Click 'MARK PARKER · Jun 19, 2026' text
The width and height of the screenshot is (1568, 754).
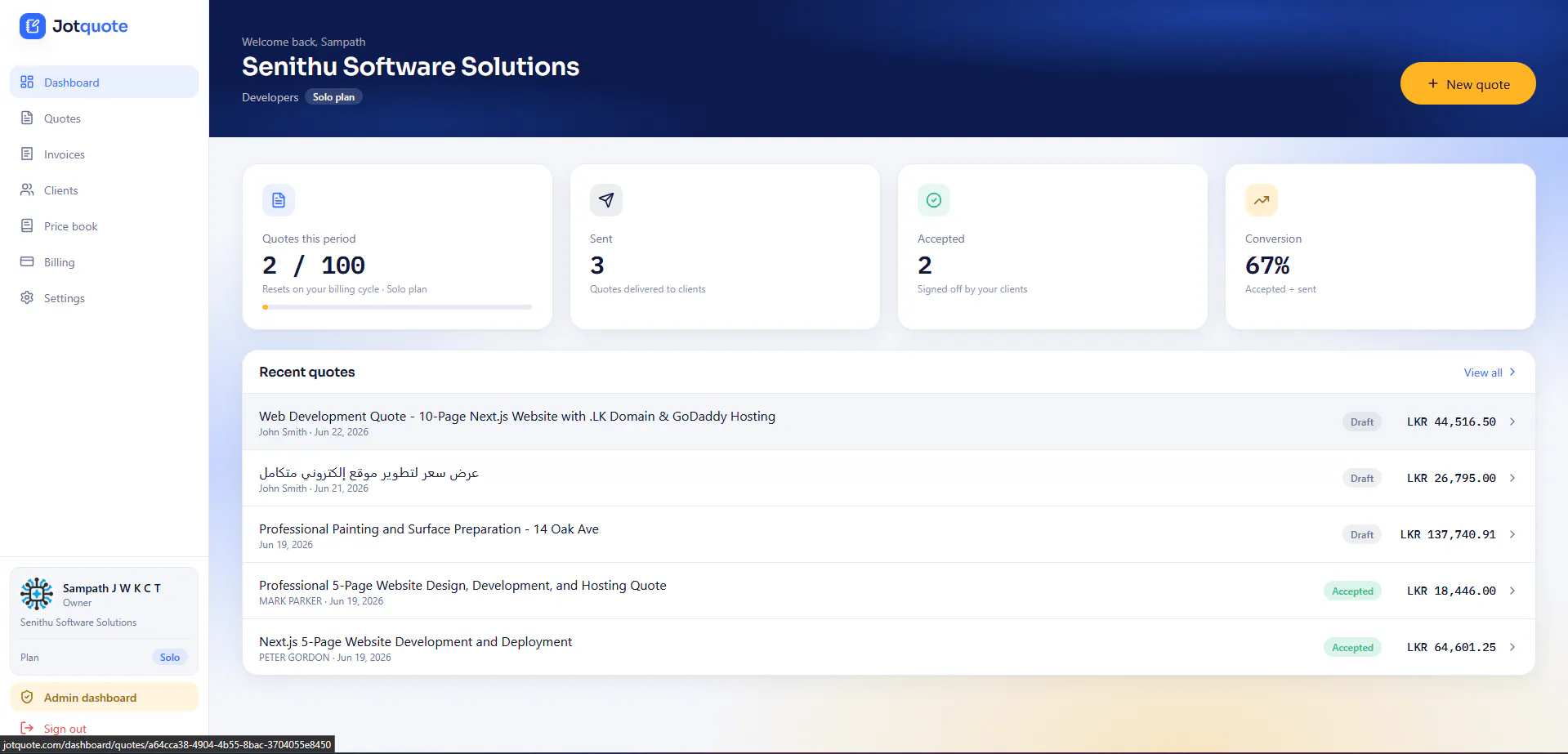(x=321, y=600)
